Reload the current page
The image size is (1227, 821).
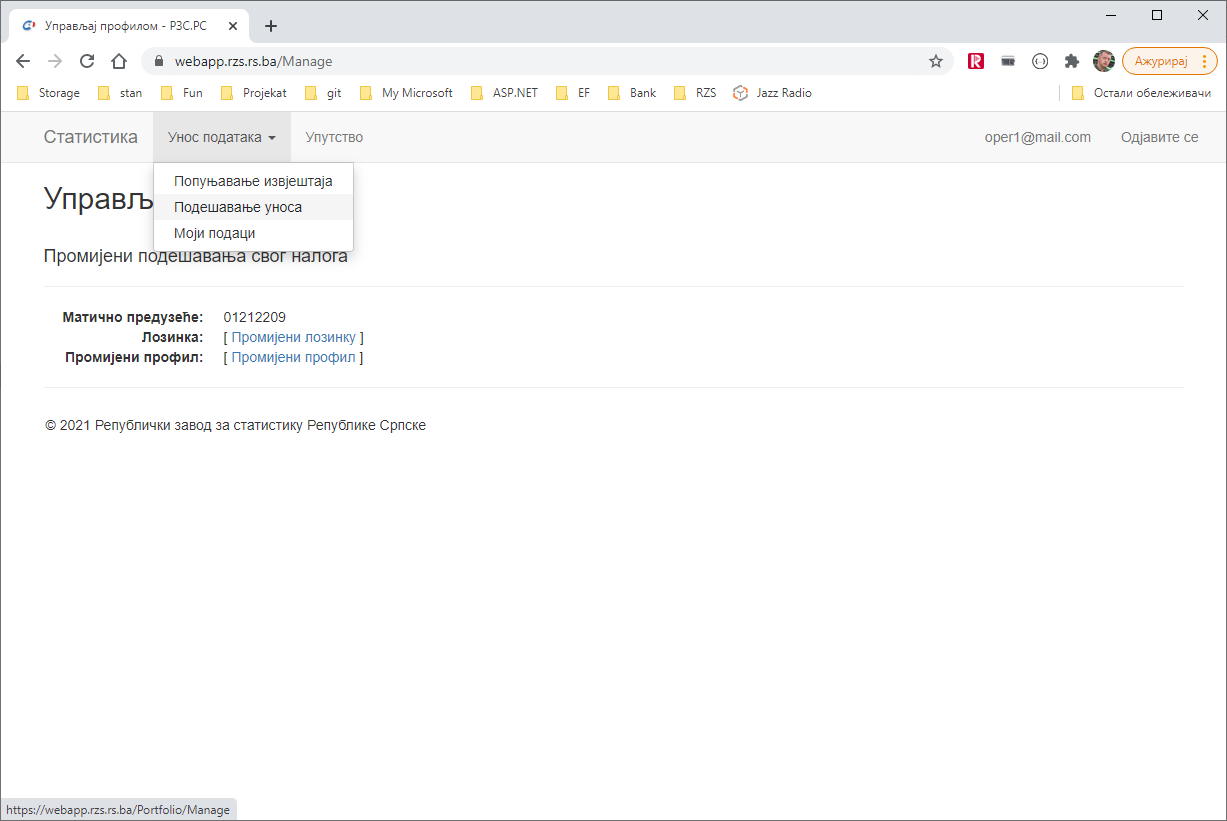pyautogui.click(x=87, y=61)
